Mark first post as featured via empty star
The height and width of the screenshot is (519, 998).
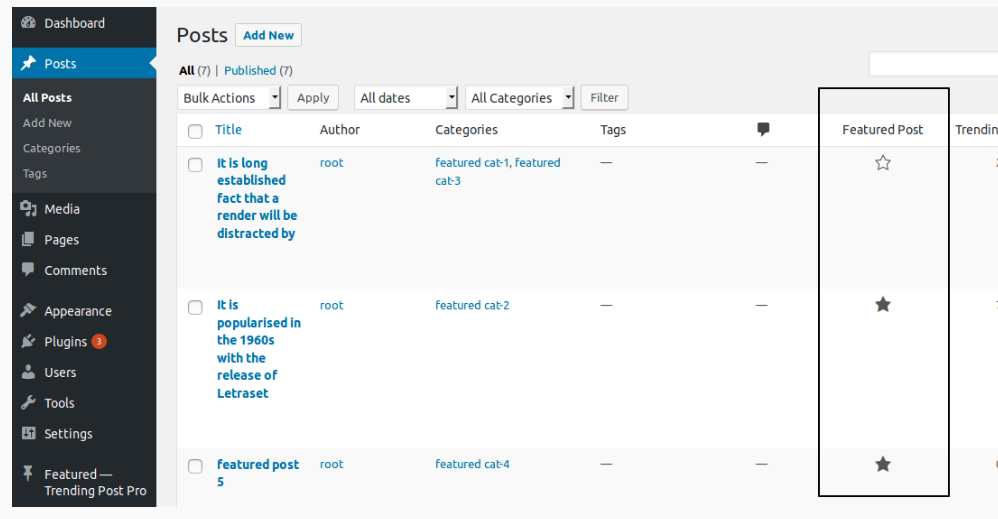[x=883, y=162]
